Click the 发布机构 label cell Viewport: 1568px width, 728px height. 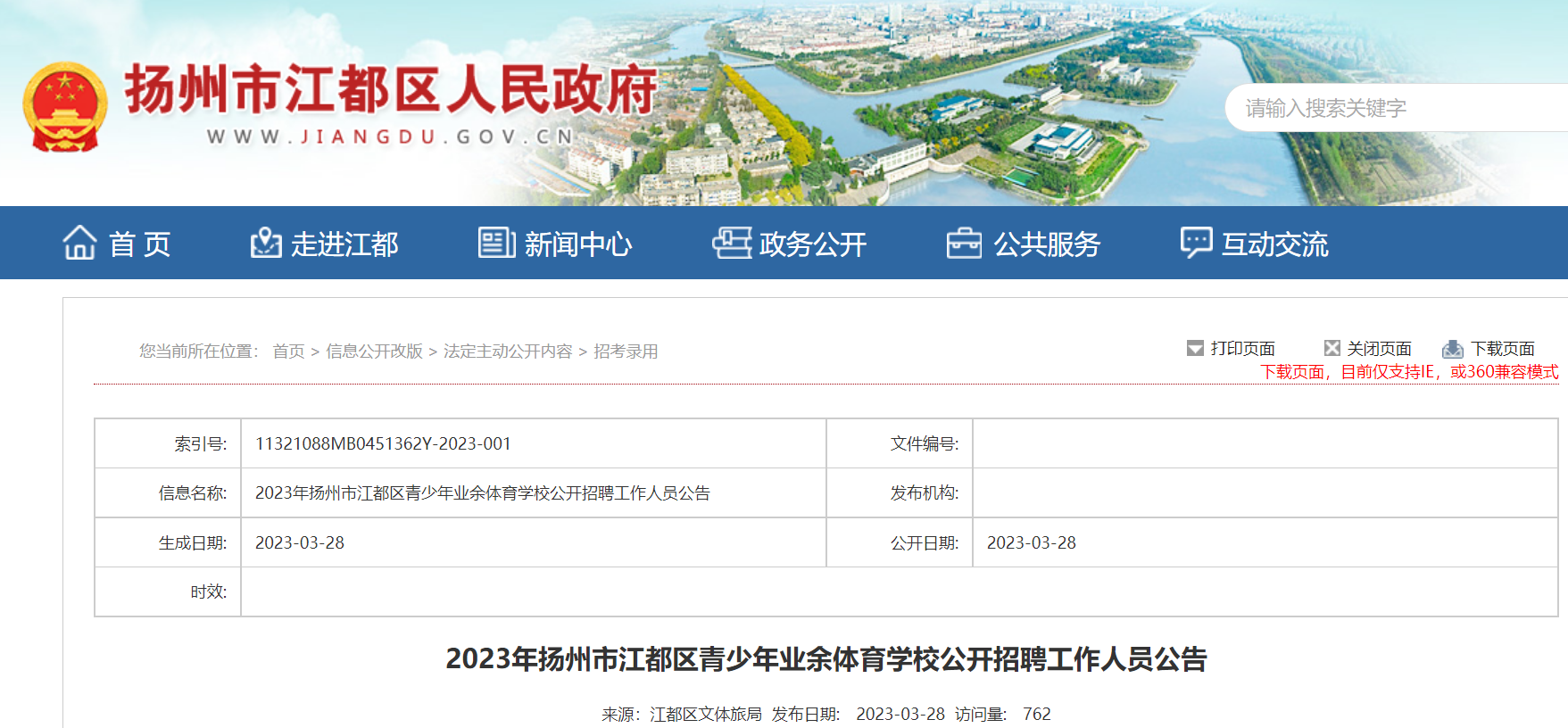(x=900, y=493)
